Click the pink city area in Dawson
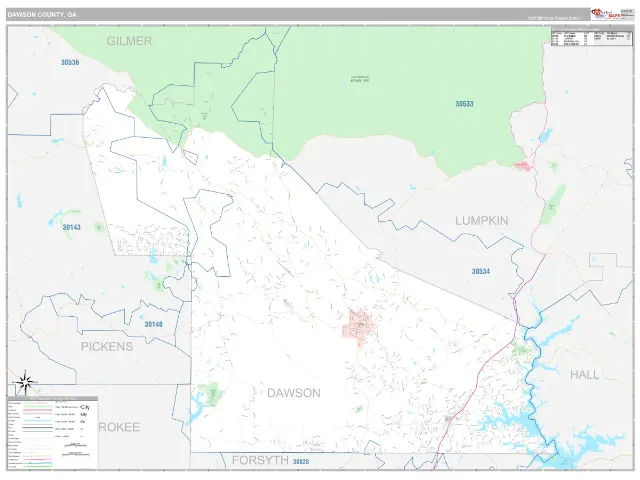The width and height of the screenshot is (640, 480). tap(358, 327)
